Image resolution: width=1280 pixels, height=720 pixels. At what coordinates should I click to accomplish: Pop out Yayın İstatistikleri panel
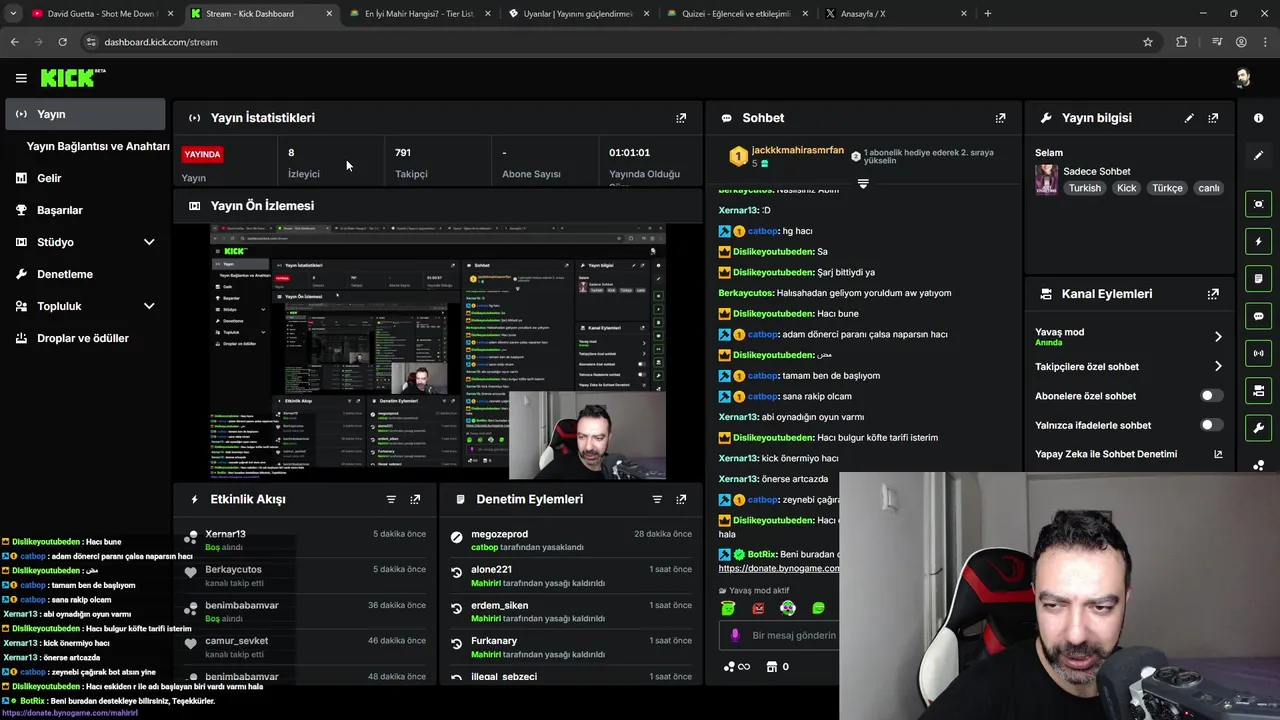[681, 118]
